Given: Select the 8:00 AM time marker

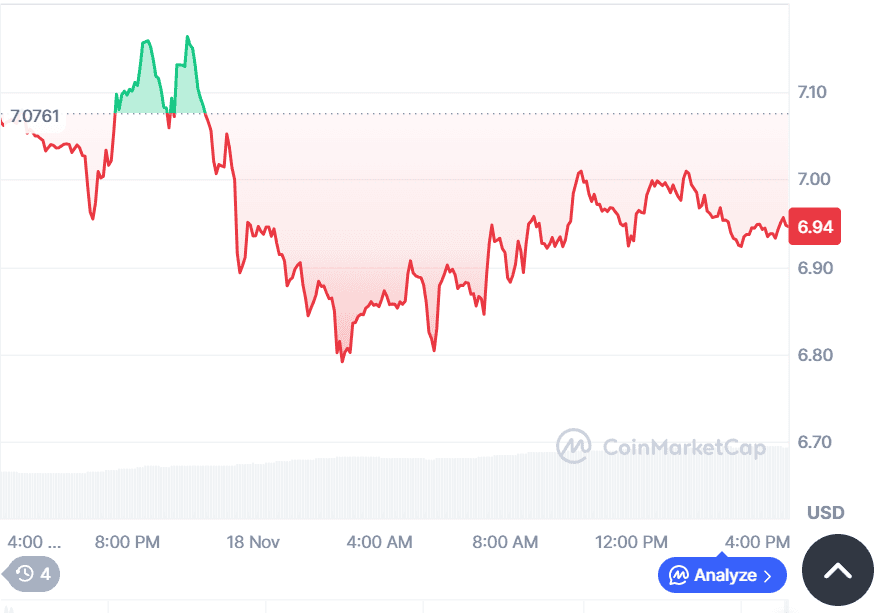Looking at the screenshot, I should [x=505, y=542].
